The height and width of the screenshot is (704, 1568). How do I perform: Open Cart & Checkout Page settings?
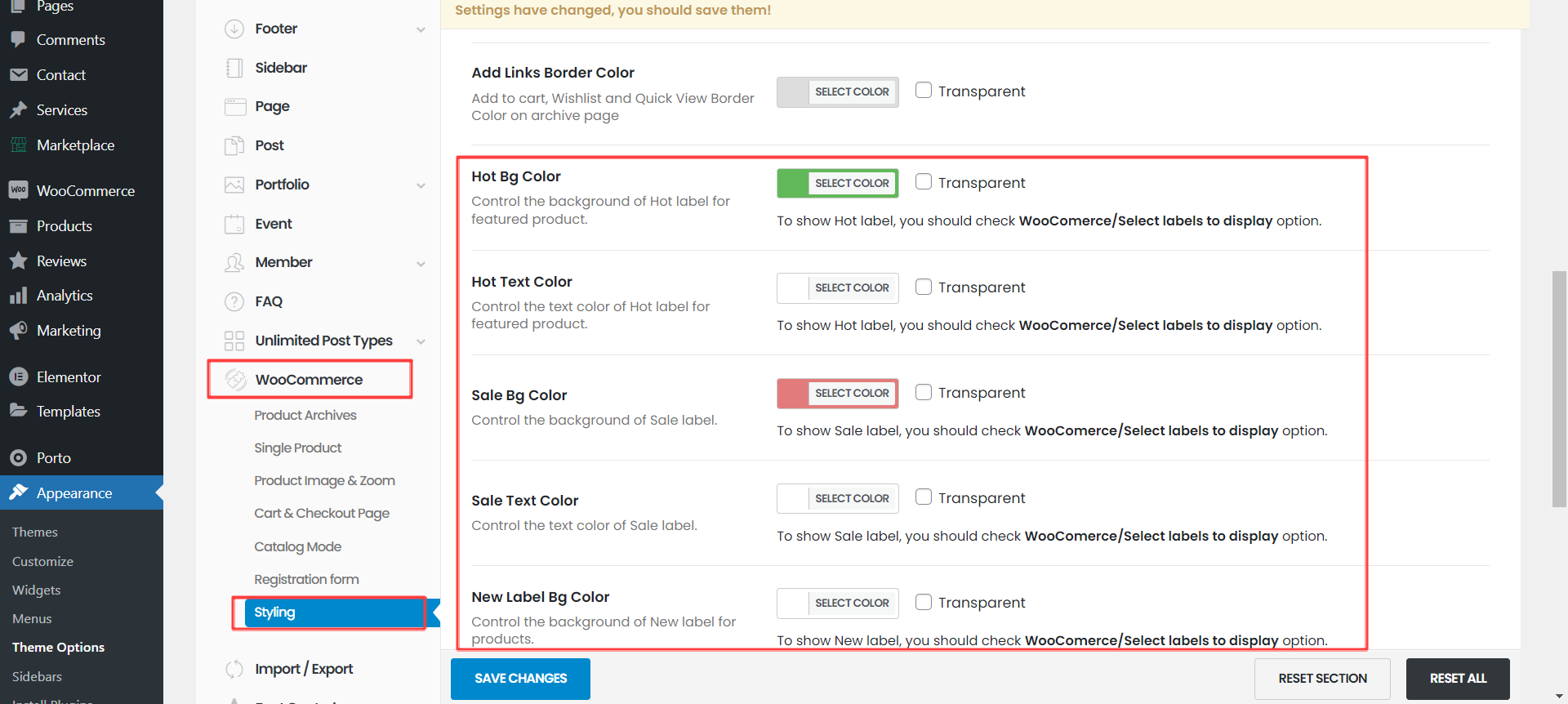coord(322,513)
